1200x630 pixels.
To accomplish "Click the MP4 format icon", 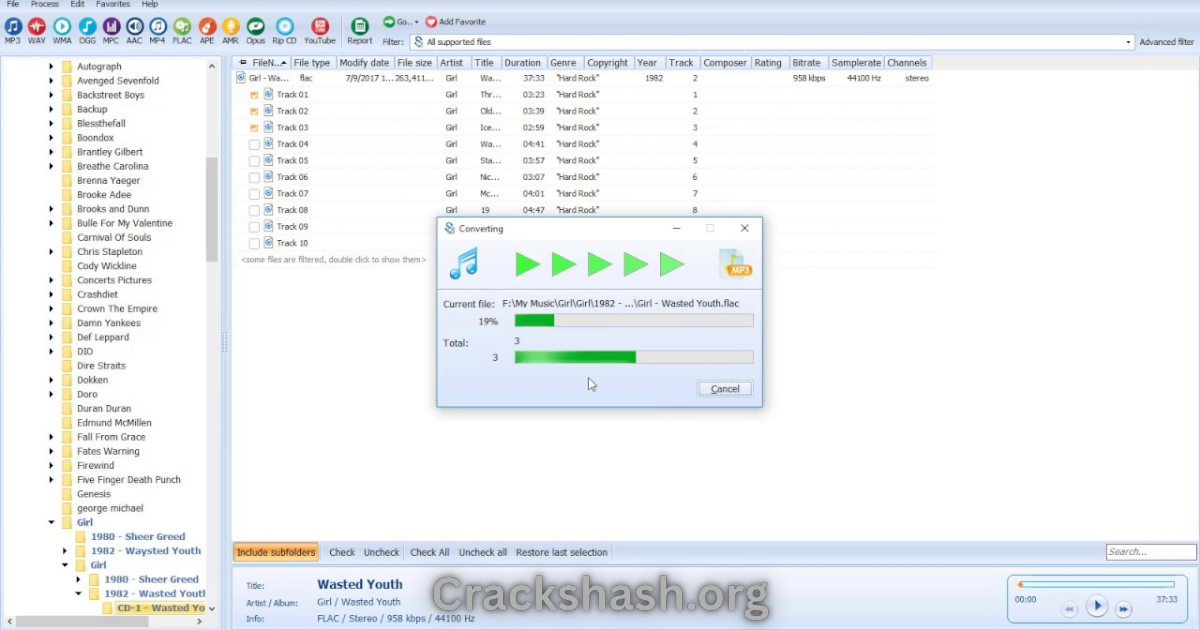I will tap(157, 26).
